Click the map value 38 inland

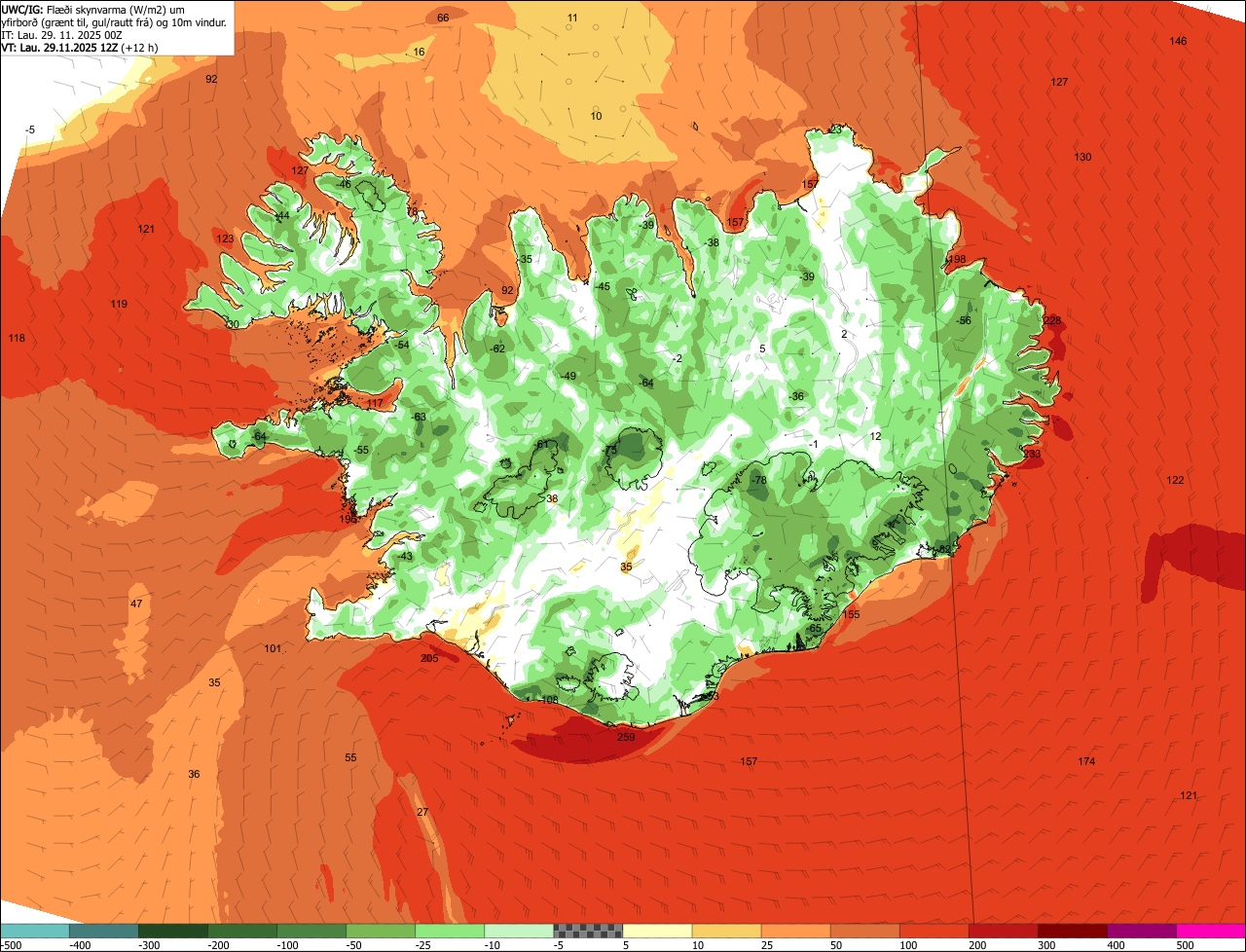(x=552, y=498)
